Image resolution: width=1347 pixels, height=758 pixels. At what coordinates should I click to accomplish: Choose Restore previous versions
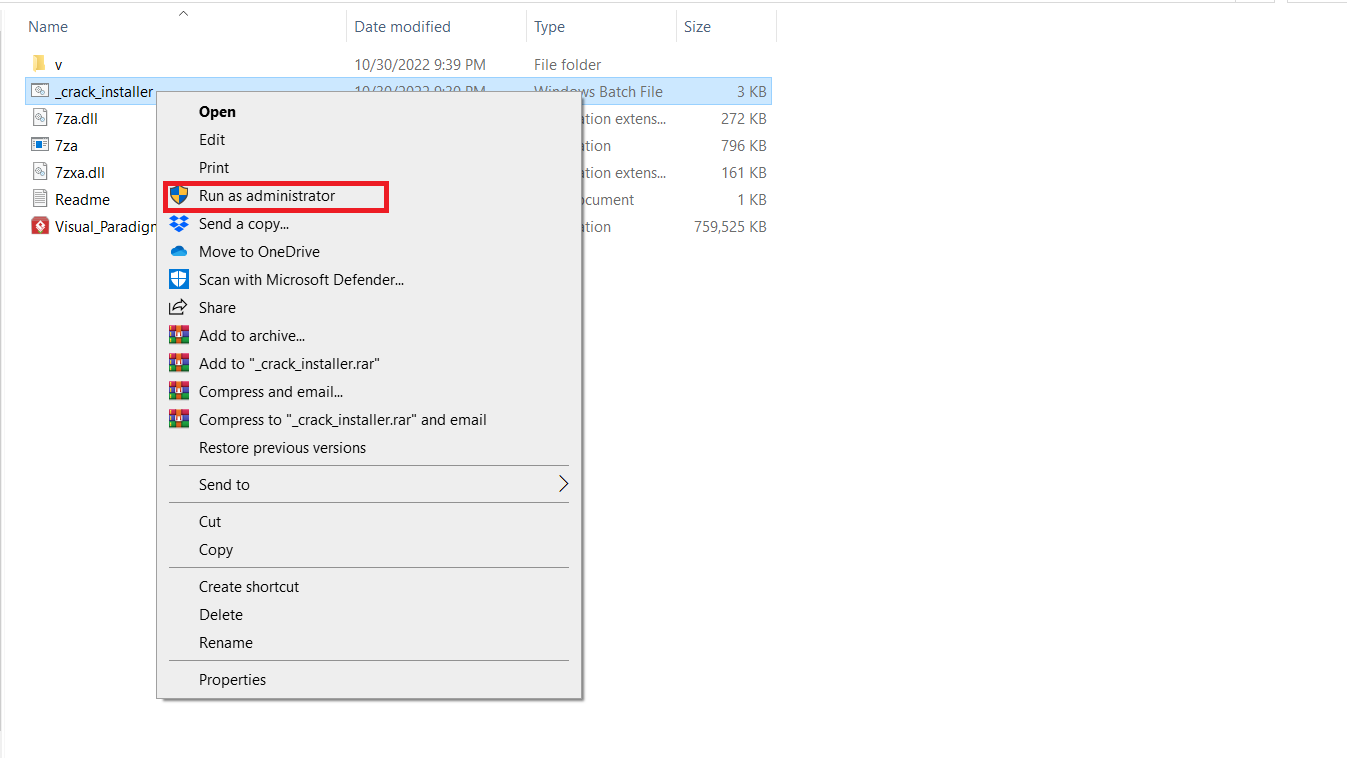click(x=369, y=448)
